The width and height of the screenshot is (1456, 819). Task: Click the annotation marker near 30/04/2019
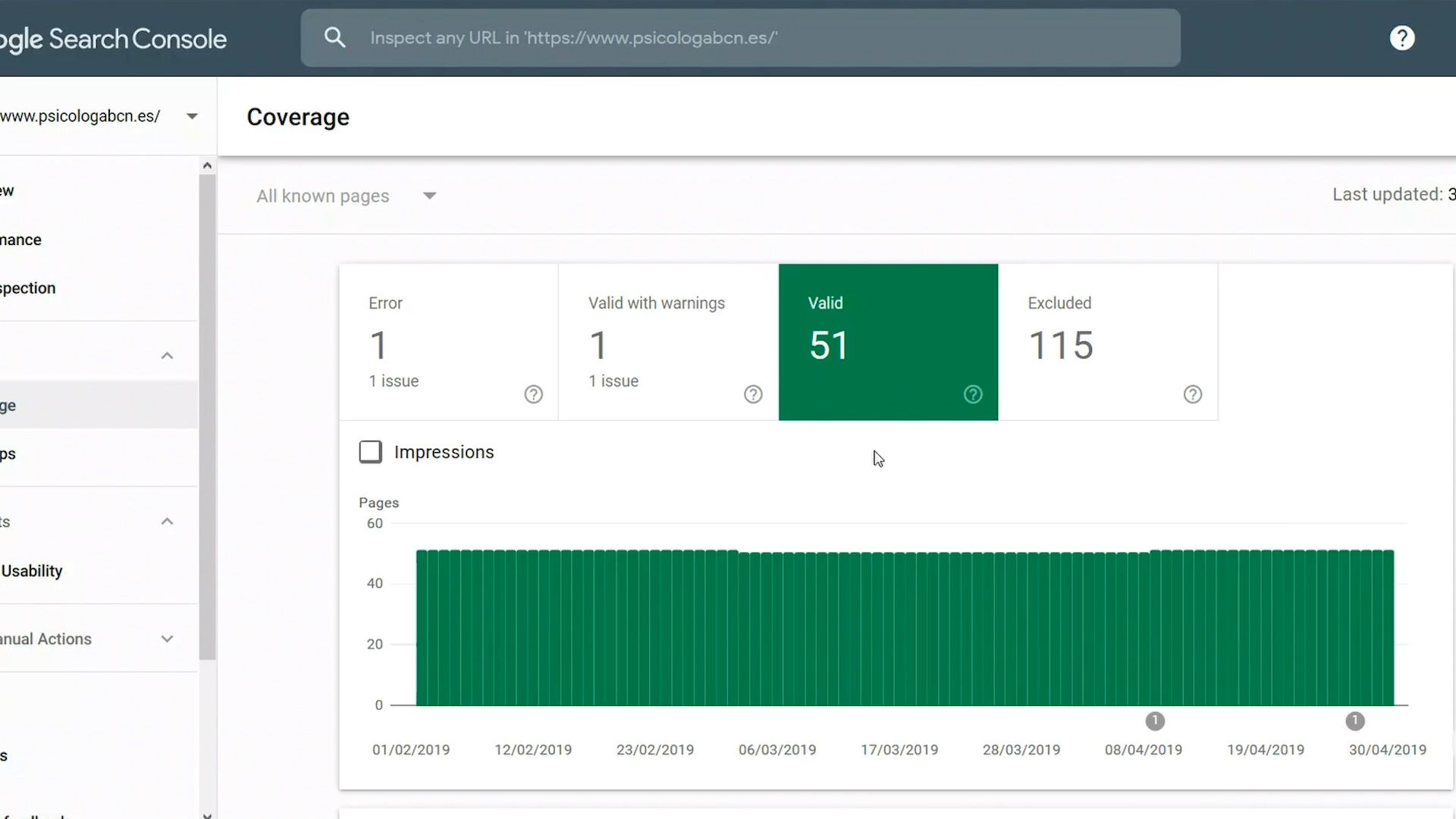point(1355,721)
